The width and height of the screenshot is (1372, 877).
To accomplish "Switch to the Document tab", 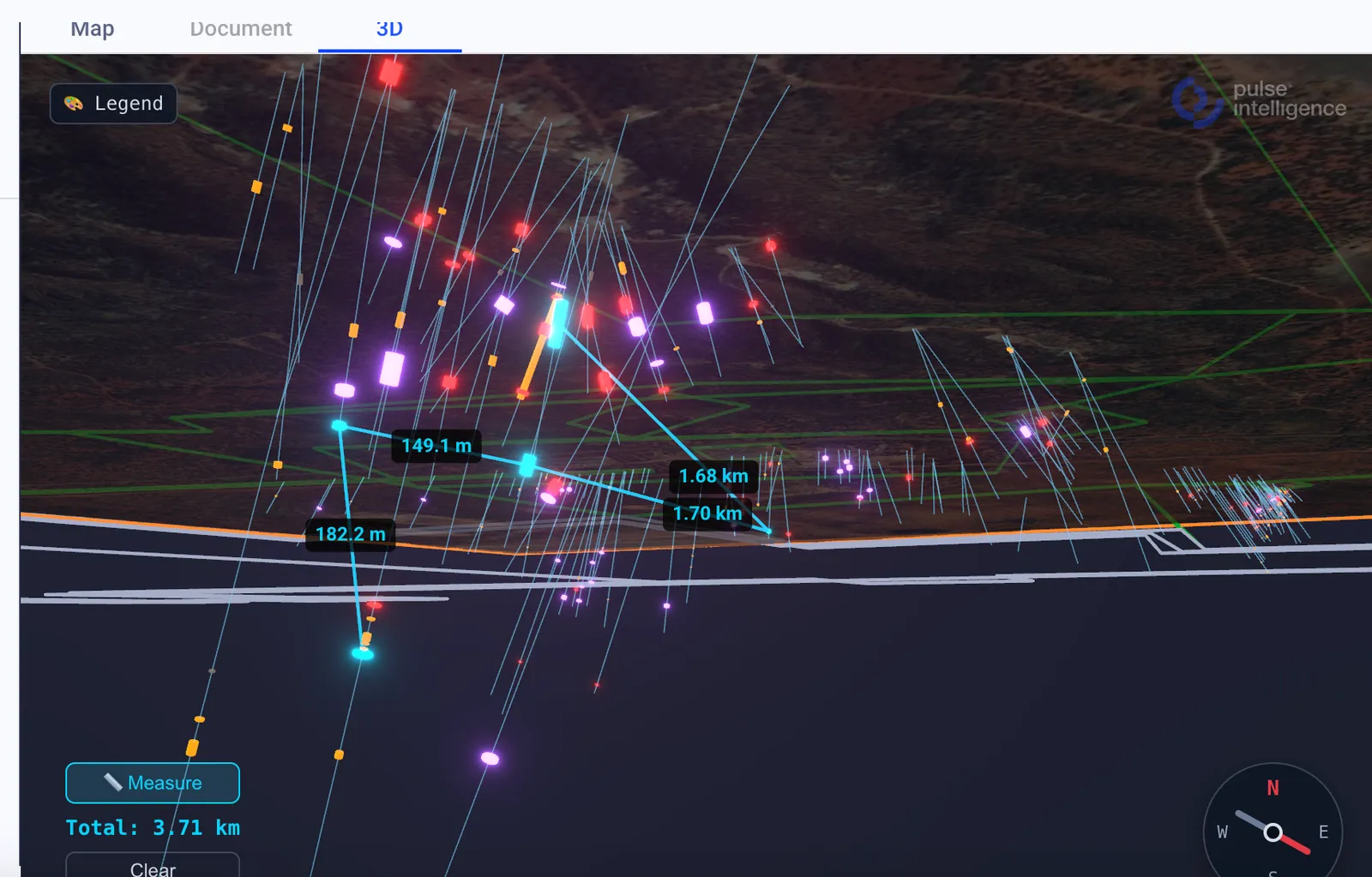I will pyautogui.click(x=241, y=29).
